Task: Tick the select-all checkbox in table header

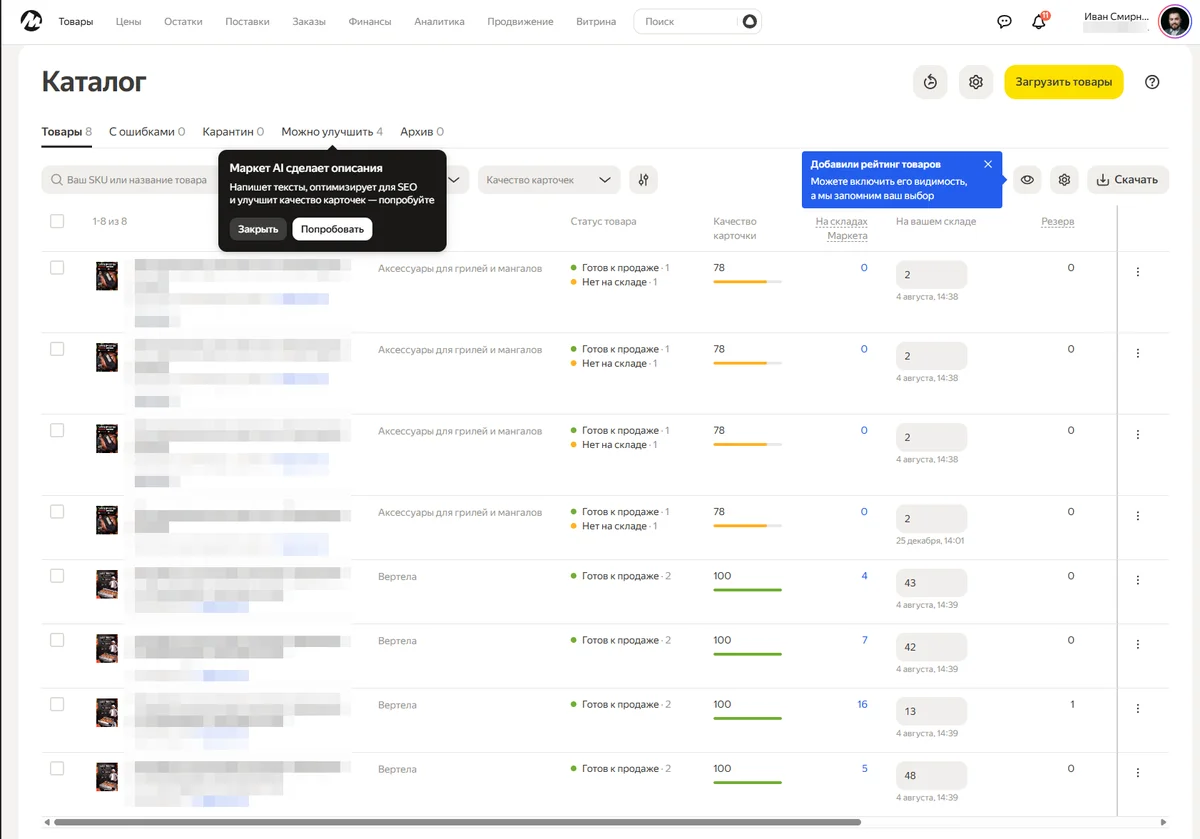Action: click(x=57, y=221)
